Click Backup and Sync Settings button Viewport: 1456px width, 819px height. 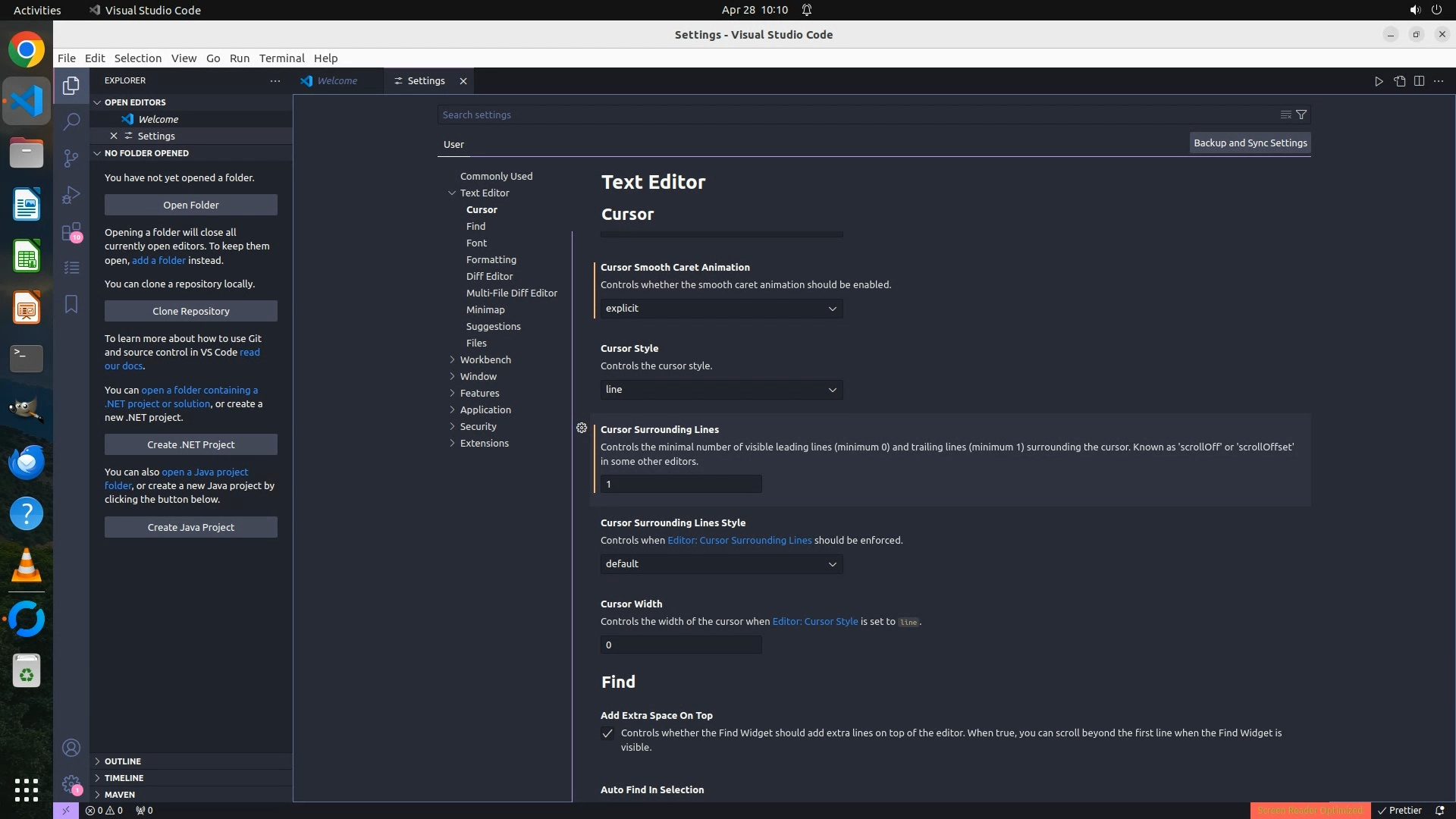[1250, 143]
